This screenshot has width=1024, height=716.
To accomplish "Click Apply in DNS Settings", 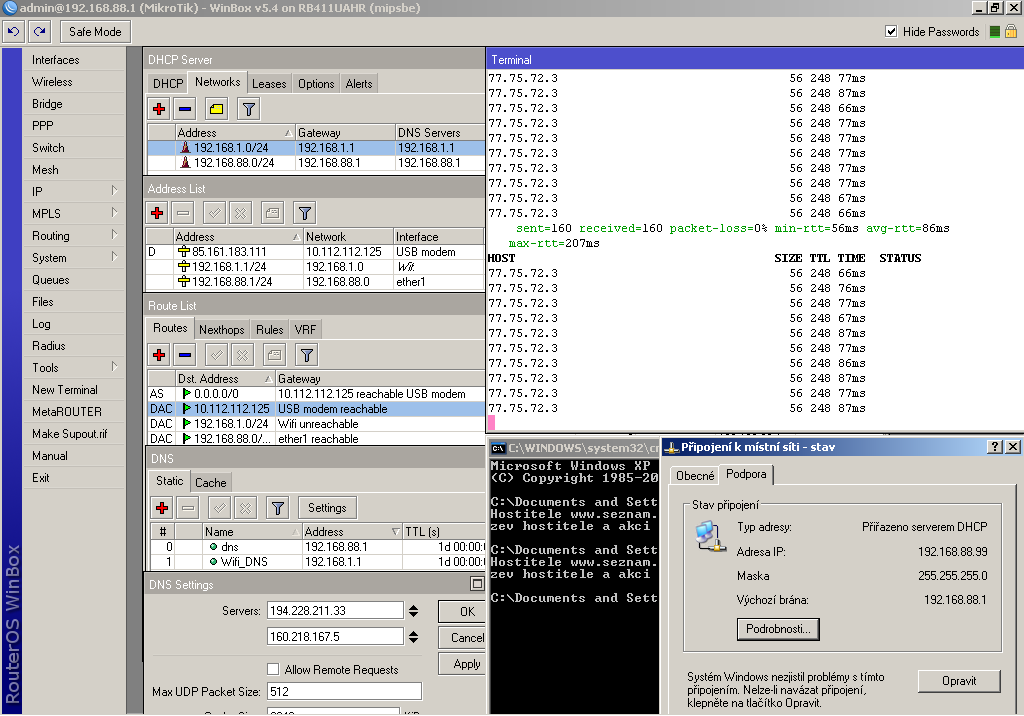I will click(462, 664).
